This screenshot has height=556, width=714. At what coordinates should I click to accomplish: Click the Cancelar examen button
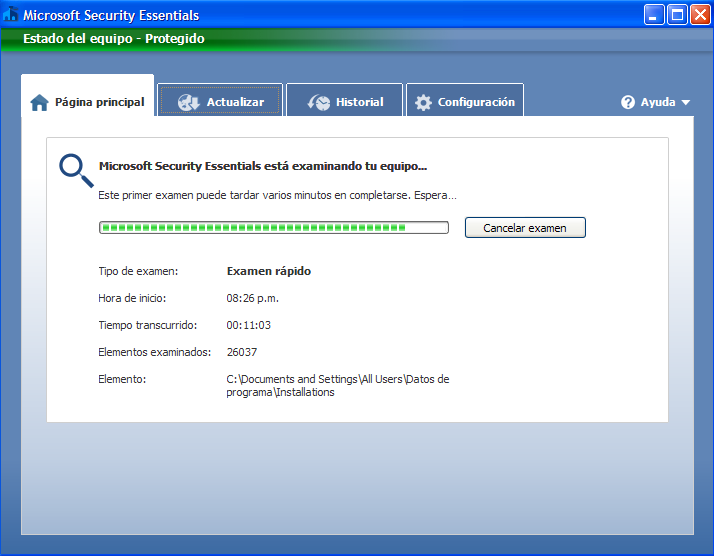[x=525, y=228]
